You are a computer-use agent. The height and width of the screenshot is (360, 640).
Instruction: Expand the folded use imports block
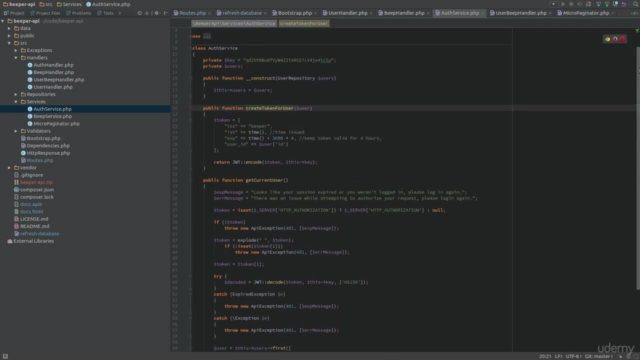pos(207,36)
